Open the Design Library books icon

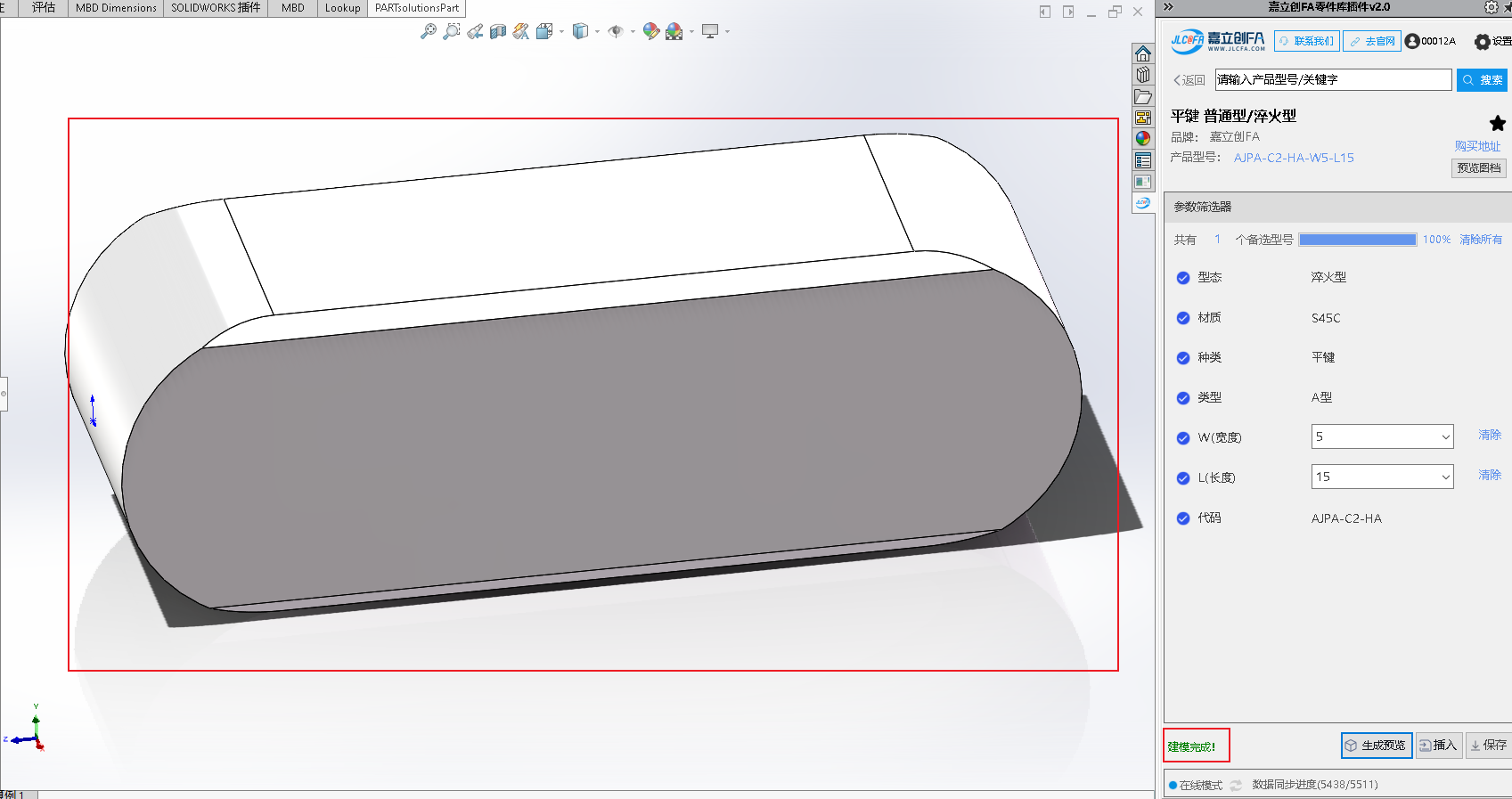click(1143, 75)
